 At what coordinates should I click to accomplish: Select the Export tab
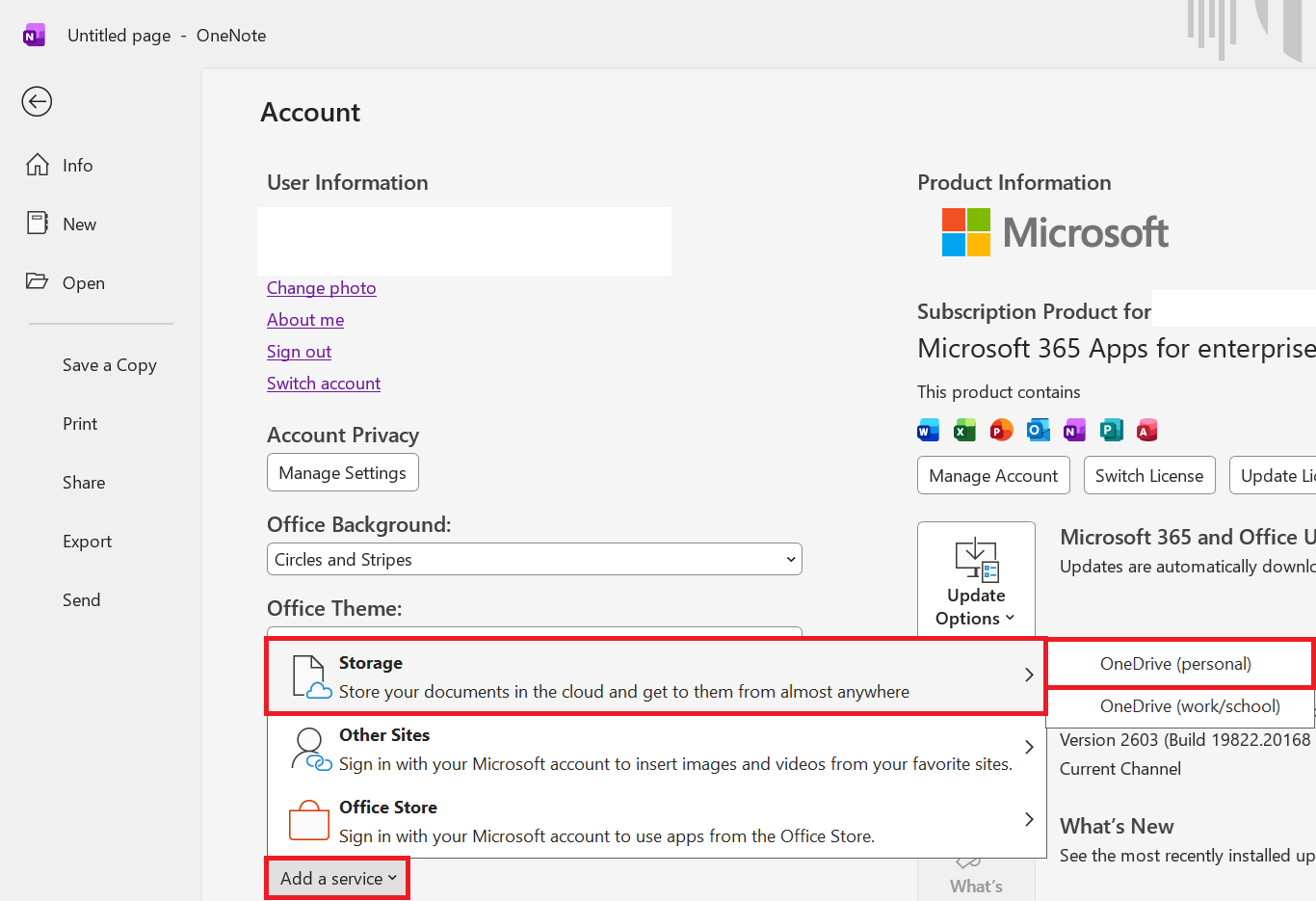(x=87, y=542)
